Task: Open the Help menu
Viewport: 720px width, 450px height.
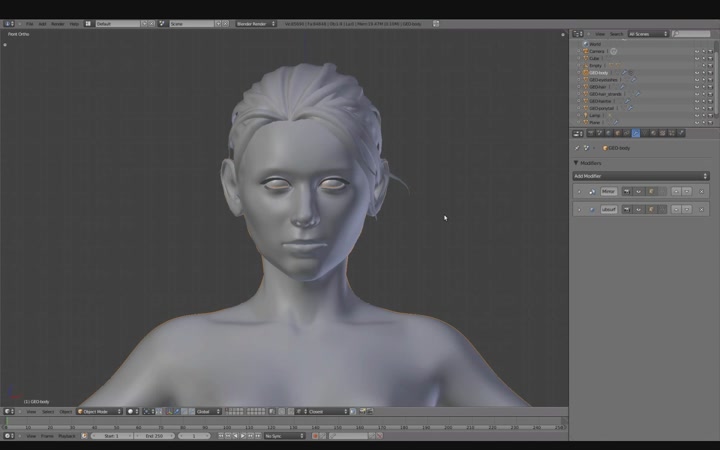Action: [74, 23]
